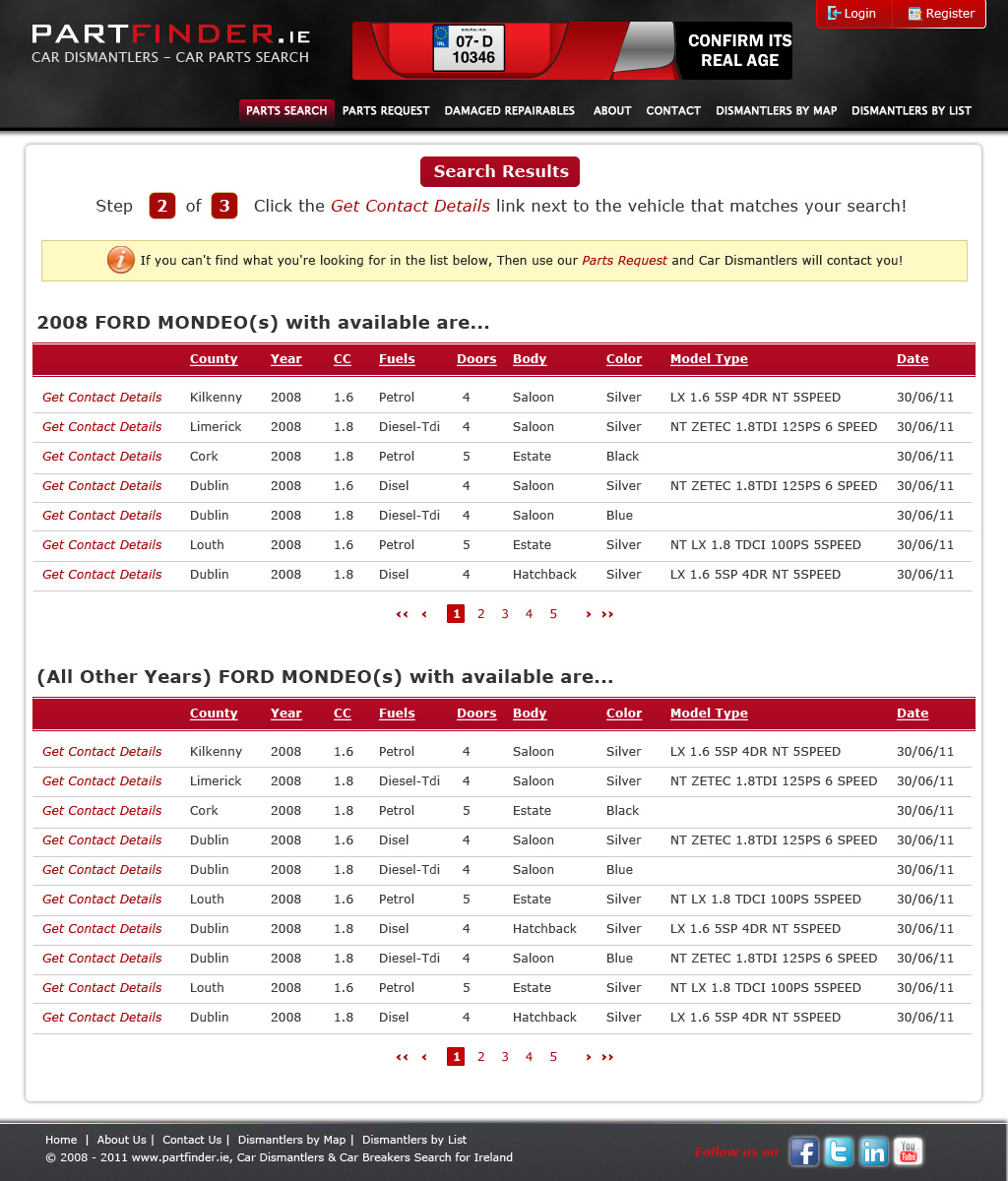The height and width of the screenshot is (1181, 1008).
Task: Open the LinkedIn icon in the footer
Action: pyautogui.click(x=873, y=1151)
